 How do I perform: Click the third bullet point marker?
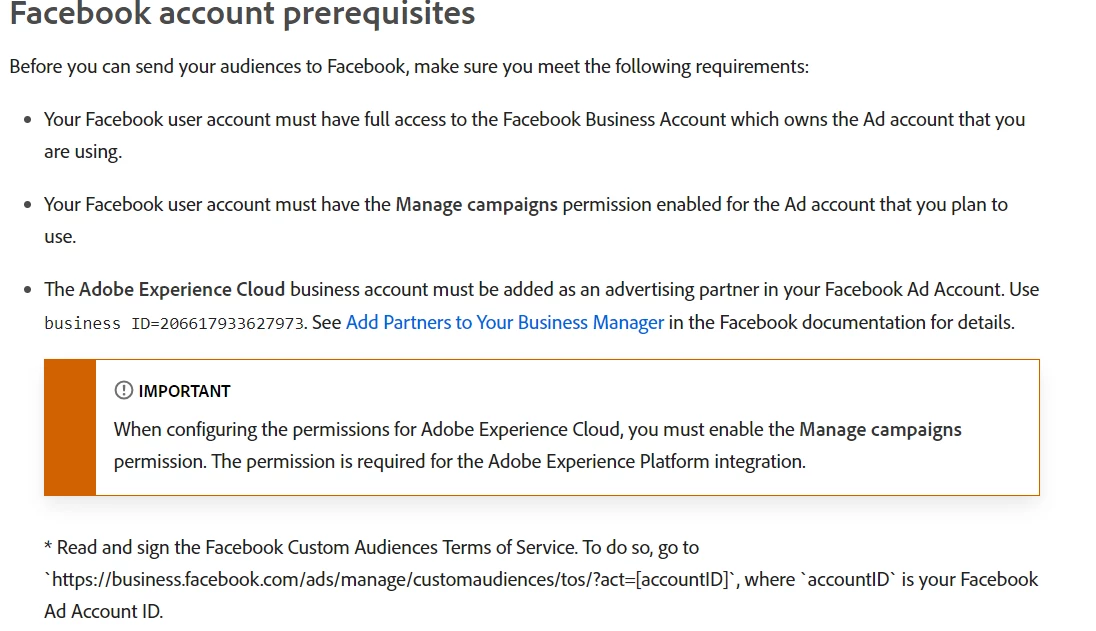tap(27, 290)
